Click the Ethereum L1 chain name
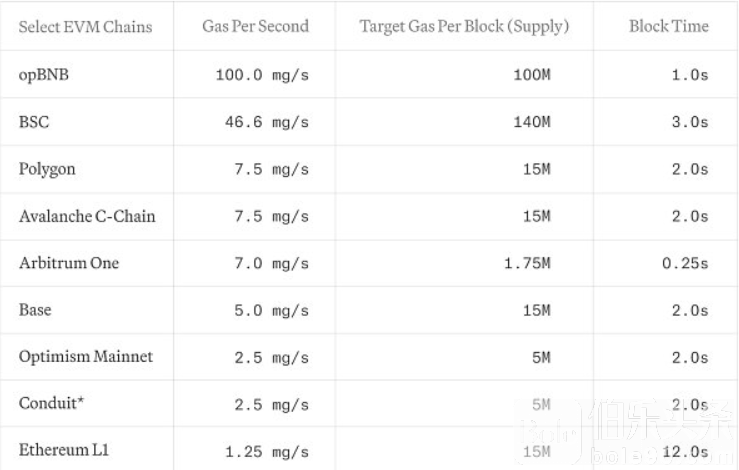The height and width of the screenshot is (470, 739). tap(63, 451)
